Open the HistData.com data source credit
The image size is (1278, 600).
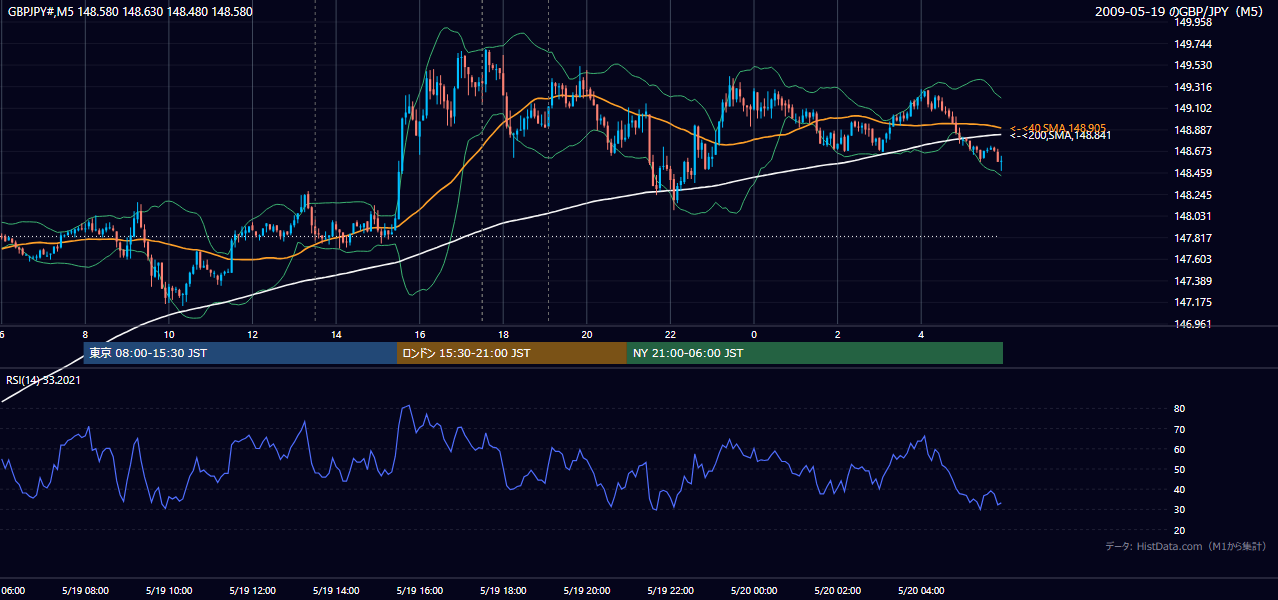[x=1186, y=546]
